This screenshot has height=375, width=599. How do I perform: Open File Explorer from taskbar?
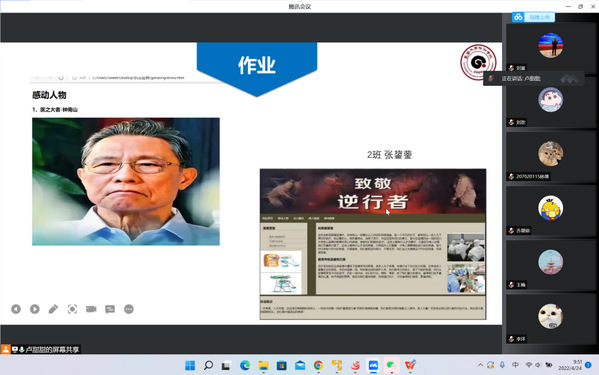pyautogui.click(x=263, y=365)
